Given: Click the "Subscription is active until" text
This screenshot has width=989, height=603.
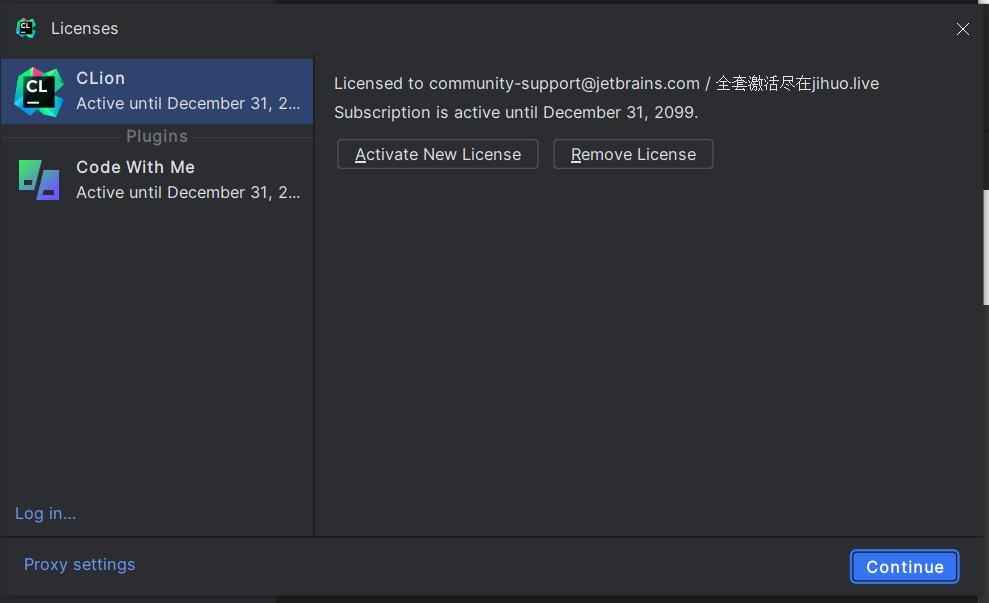Looking at the screenshot, I should (516, 112).
